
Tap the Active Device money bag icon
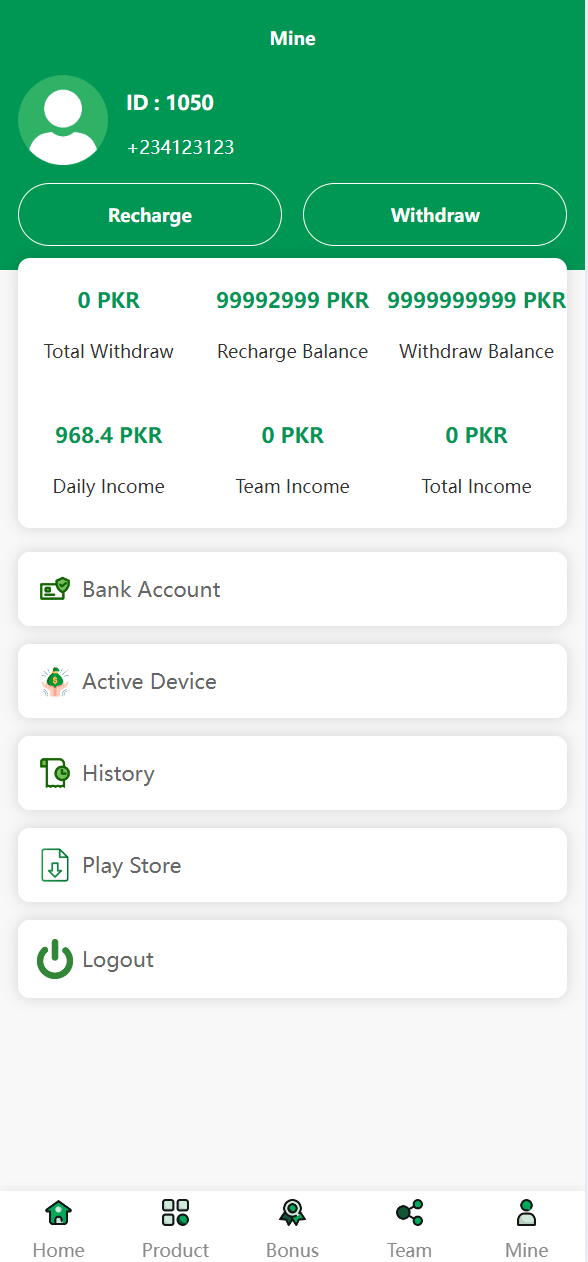55,681
